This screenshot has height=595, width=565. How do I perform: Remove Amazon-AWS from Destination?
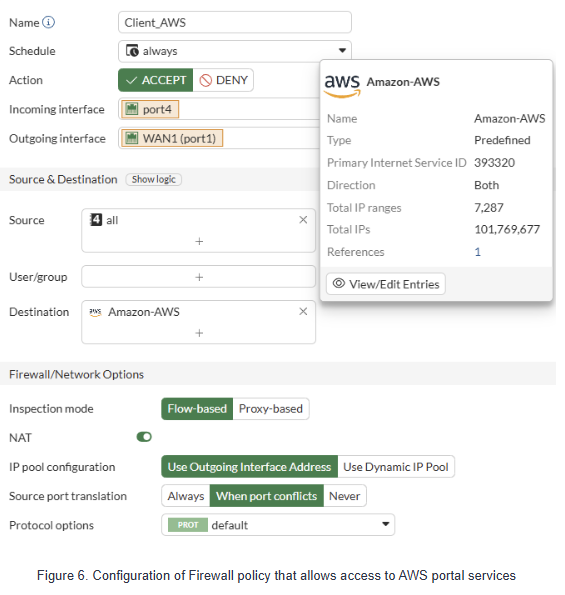coord(303,312)
